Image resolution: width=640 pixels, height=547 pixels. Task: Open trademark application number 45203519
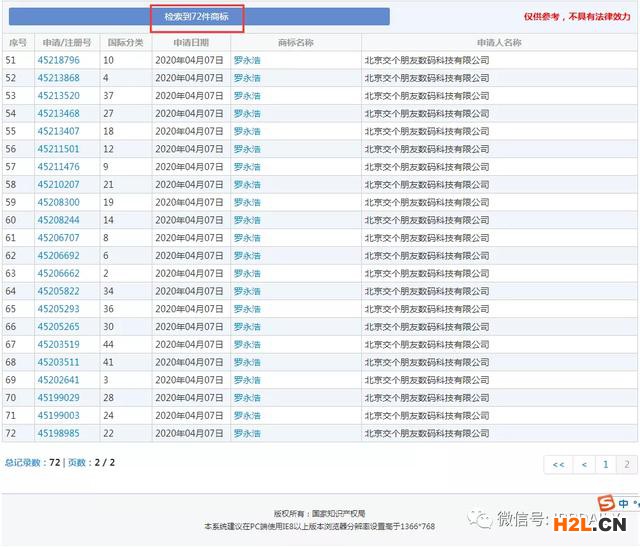click(x=58, y=345)
